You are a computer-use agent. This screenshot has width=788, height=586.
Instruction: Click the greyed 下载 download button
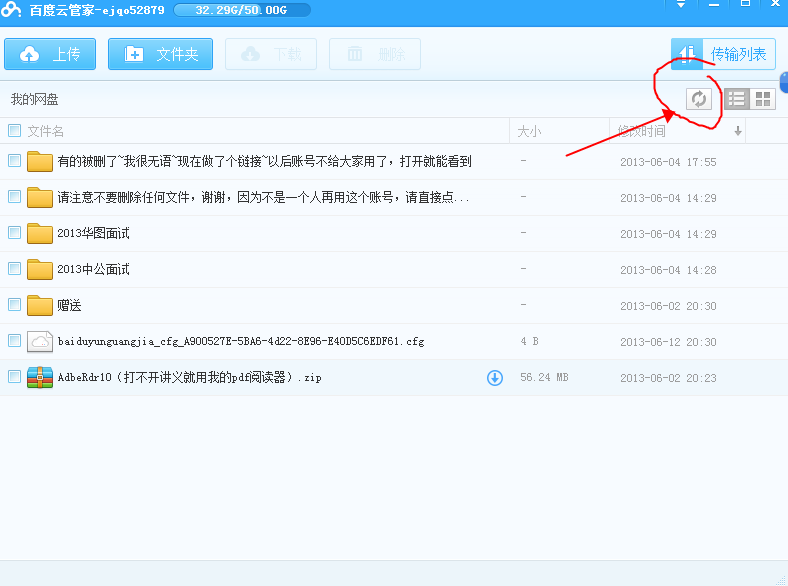tap(271, 54)
